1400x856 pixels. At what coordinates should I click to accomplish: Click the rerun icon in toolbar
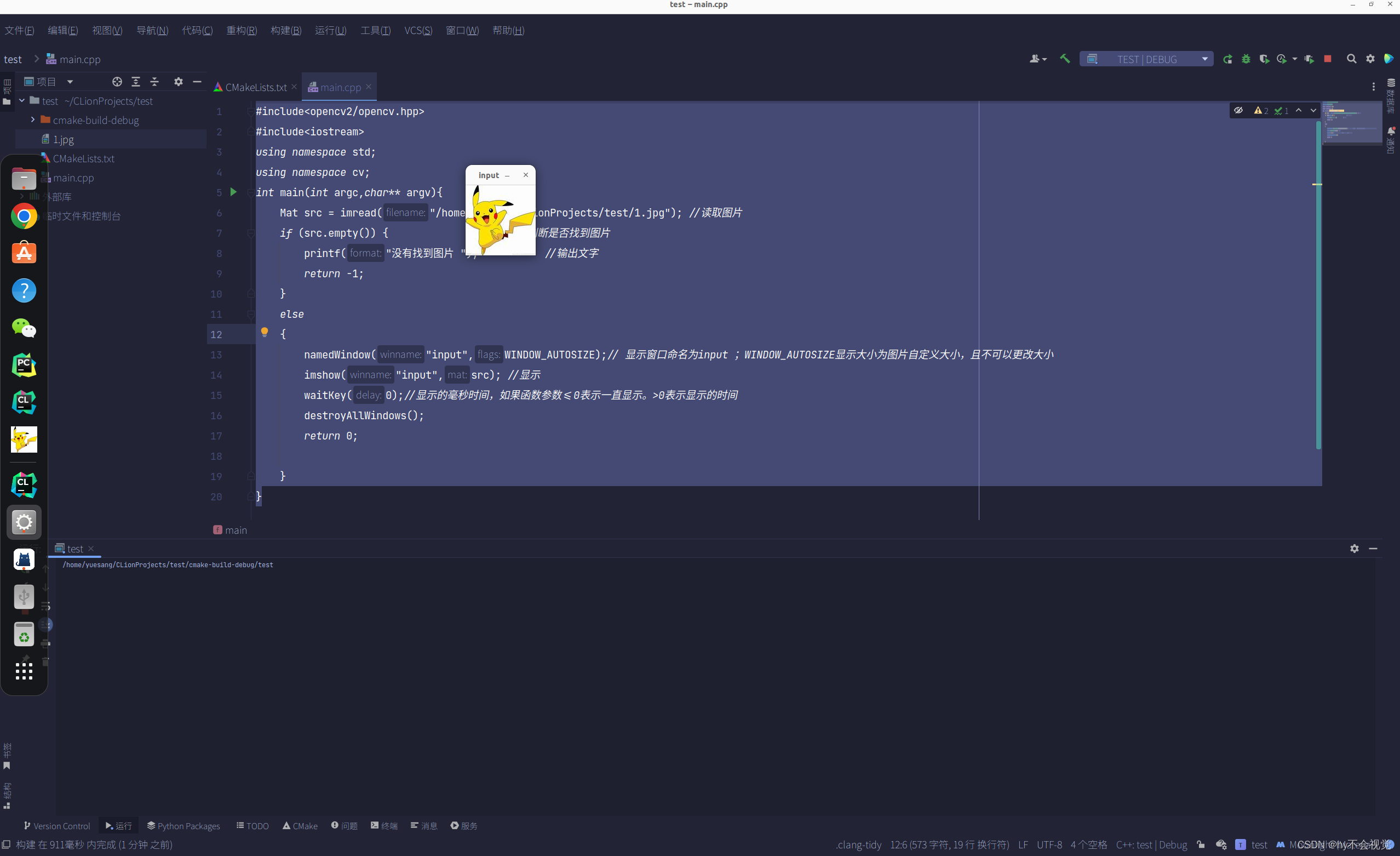[x=1227, y=59]
